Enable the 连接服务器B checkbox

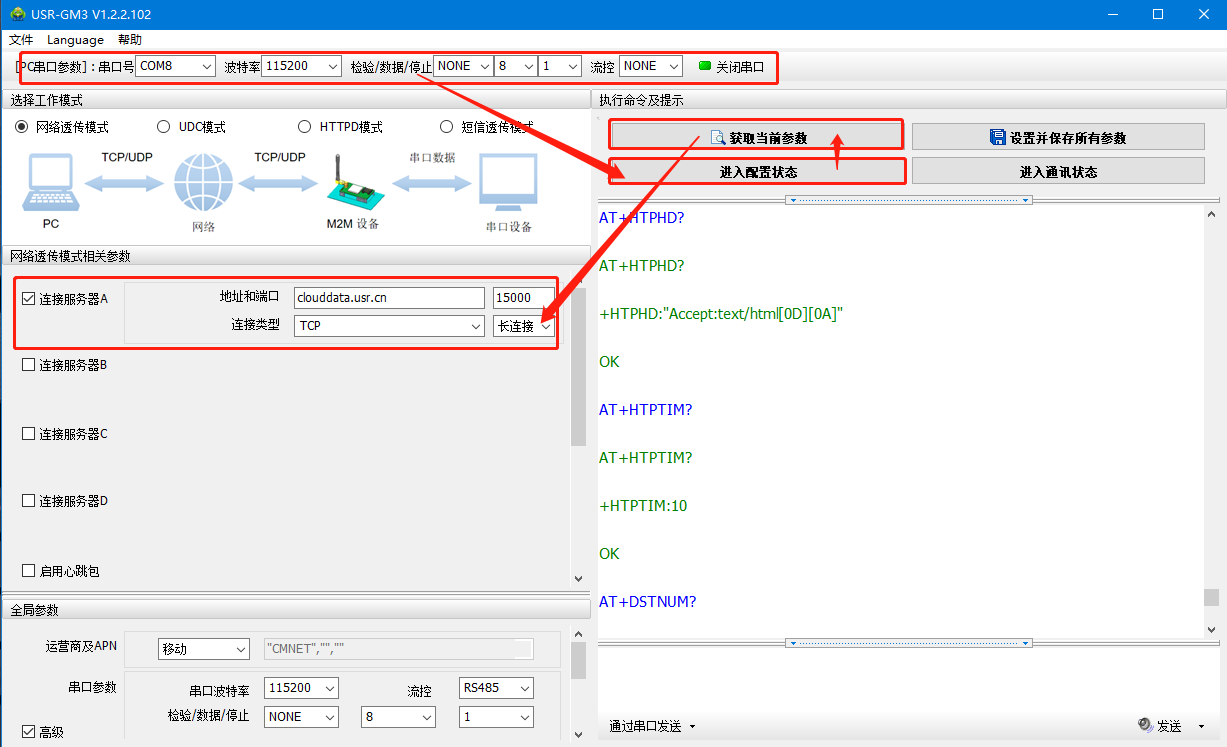29,365
